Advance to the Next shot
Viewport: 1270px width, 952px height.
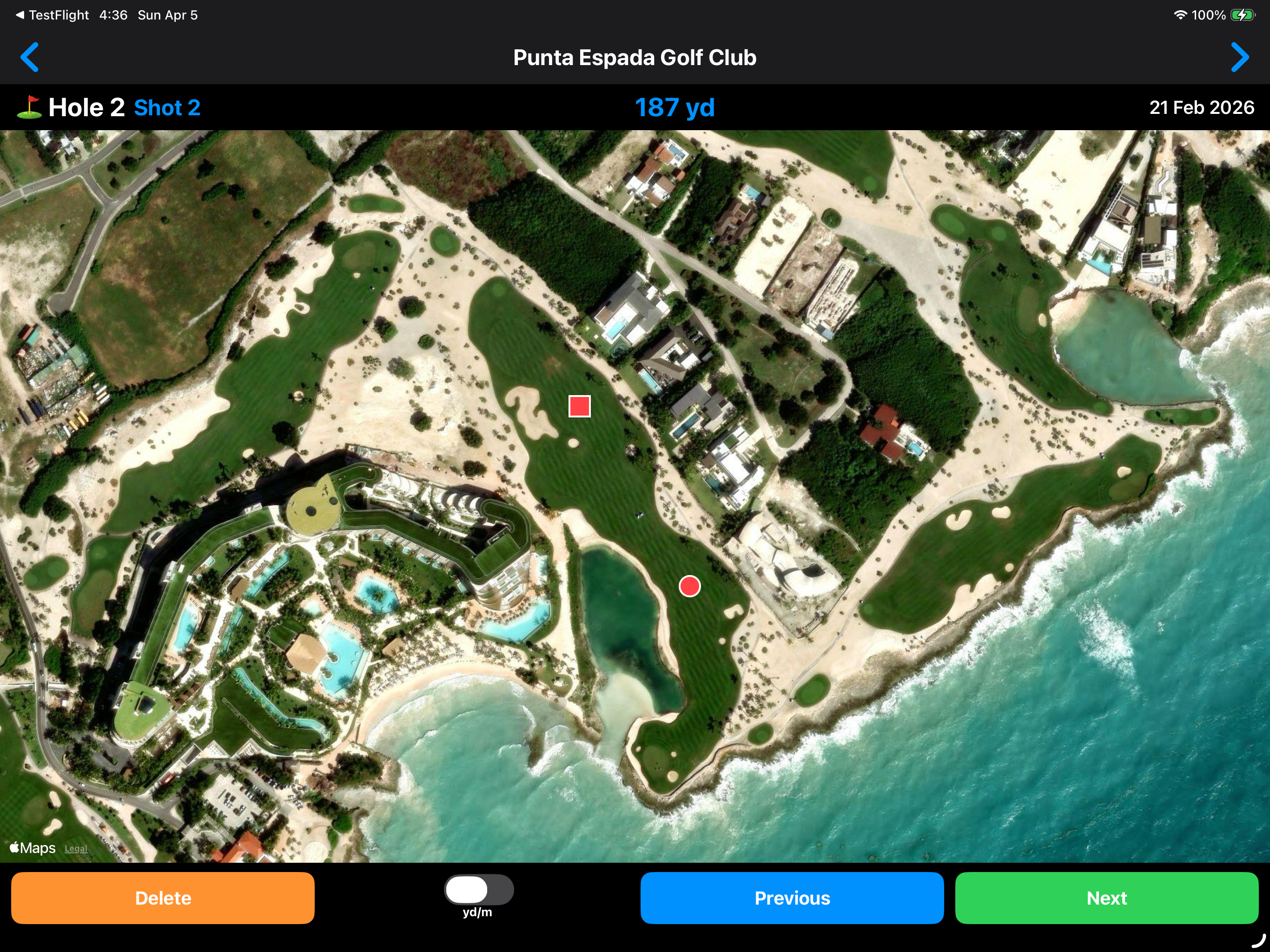(x=1106, y=898)
